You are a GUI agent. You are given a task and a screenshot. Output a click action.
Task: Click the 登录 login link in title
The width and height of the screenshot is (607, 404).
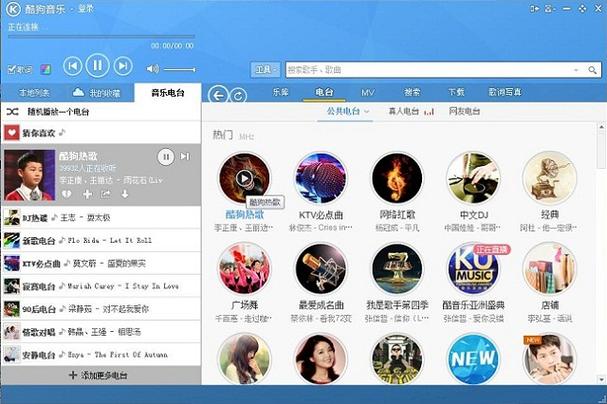coord(86,9)
